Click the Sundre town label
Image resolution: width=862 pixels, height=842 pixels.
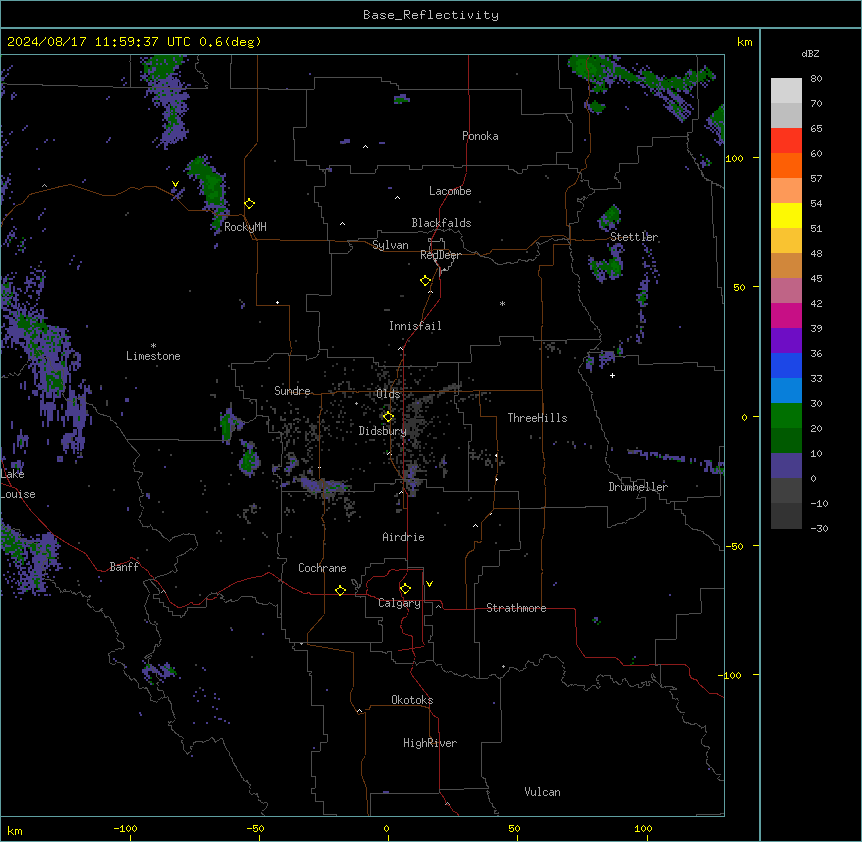(x=292, y=391)
